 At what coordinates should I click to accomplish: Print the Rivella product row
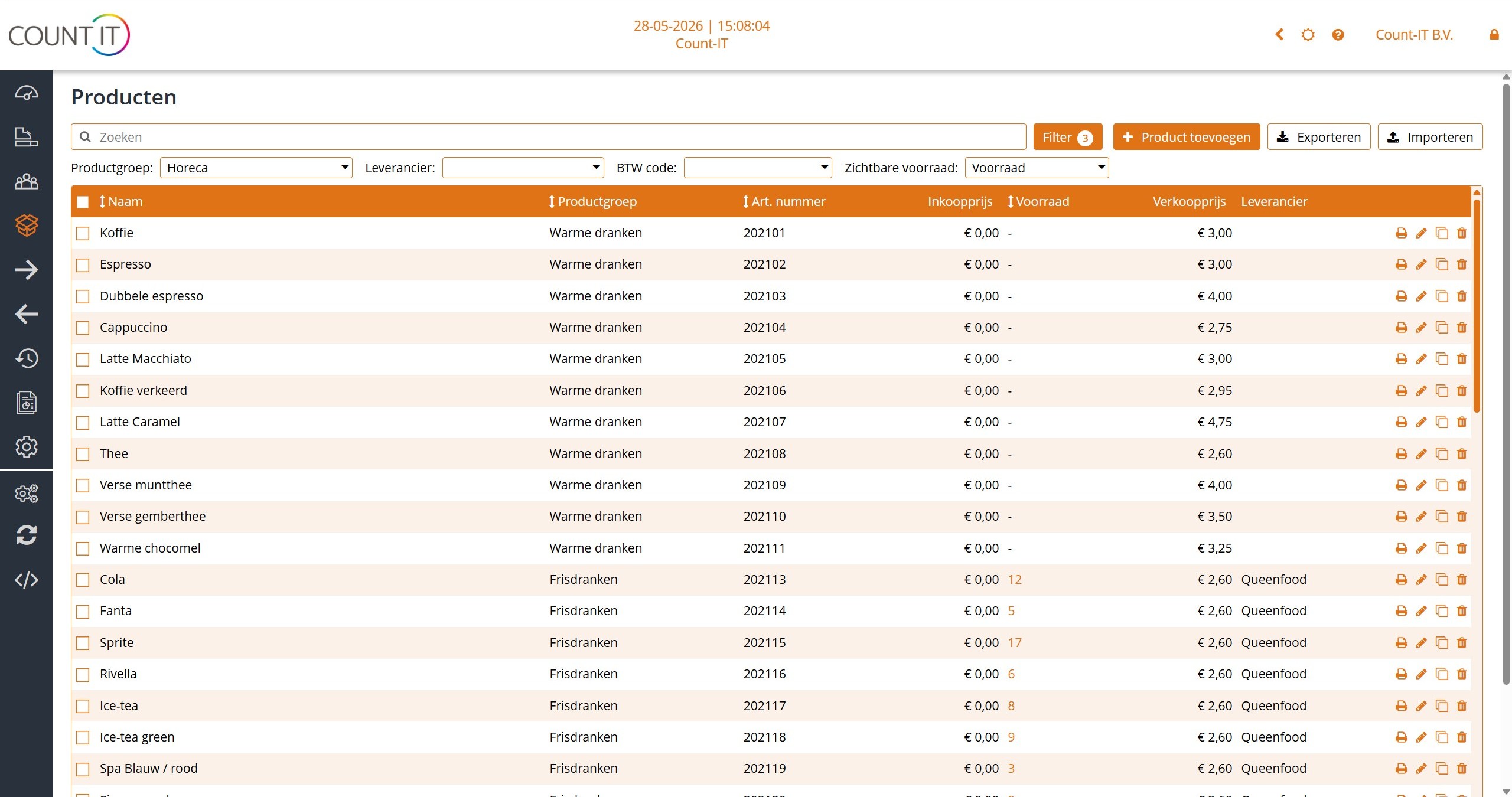(1401, 674)
